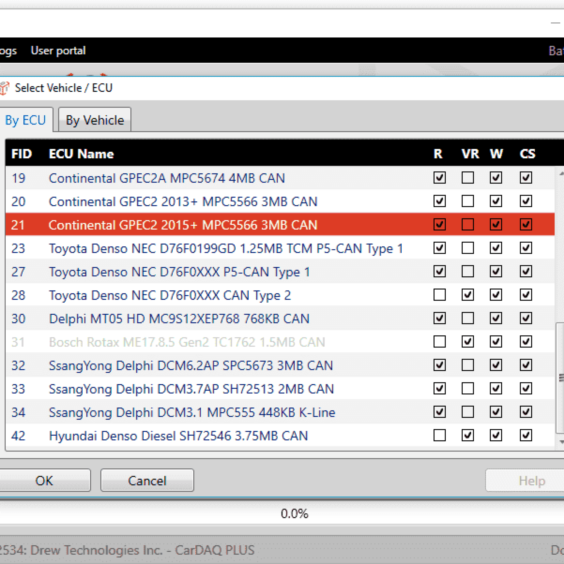The image size is (564, 564).
Task: Toggle R checkbox for Toyota Denso CAN Type 2
Action: click(440, 295)
